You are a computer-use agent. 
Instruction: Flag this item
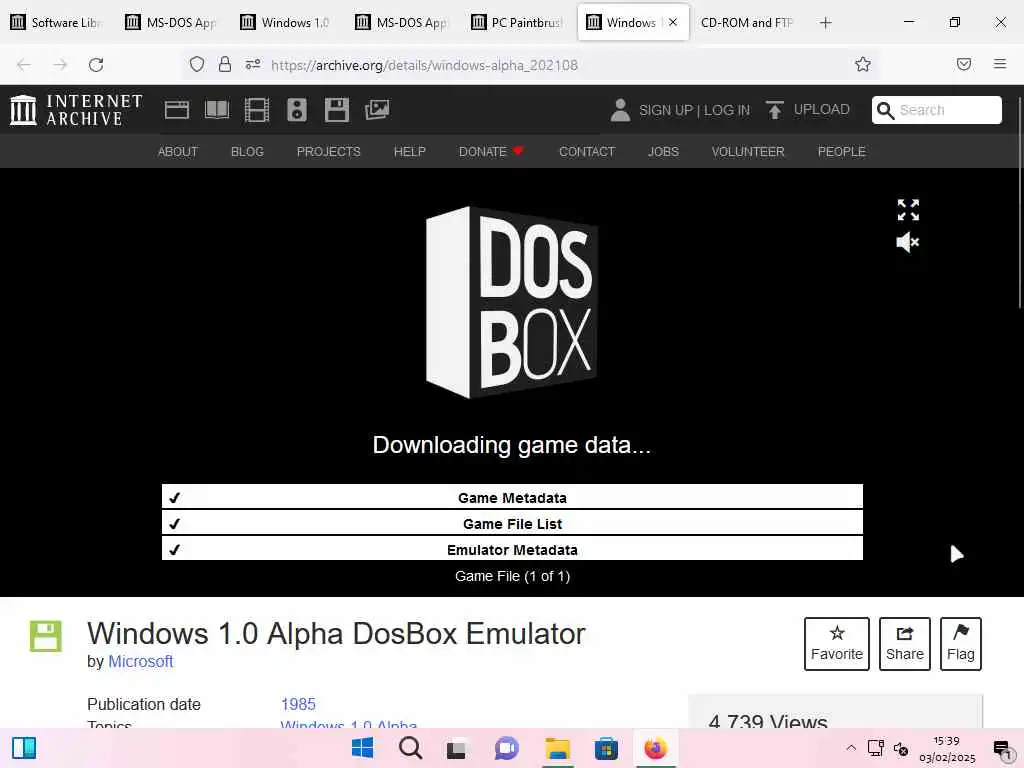[961, 644]
